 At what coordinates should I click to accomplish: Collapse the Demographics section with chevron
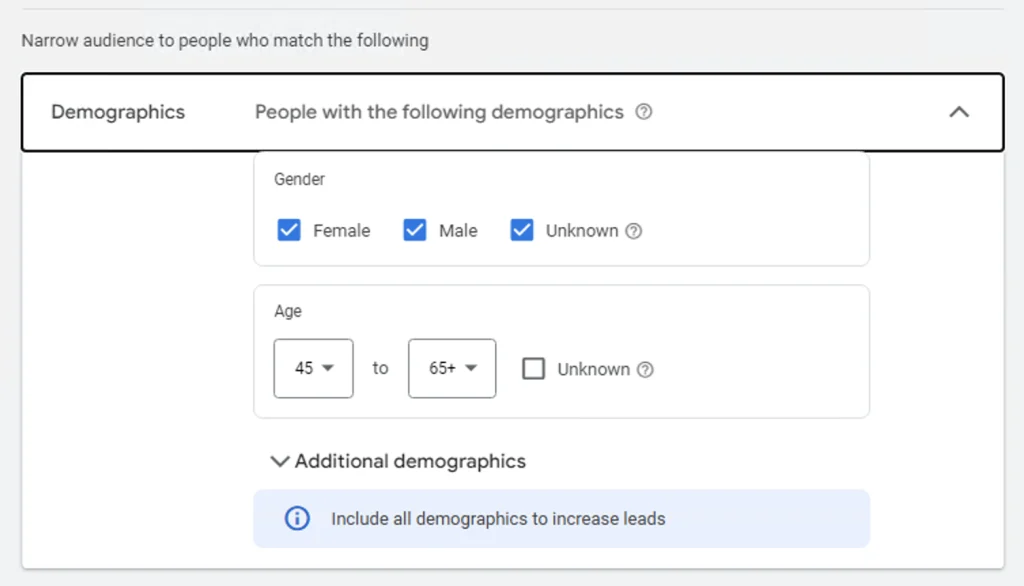click(x=959, y=112)
